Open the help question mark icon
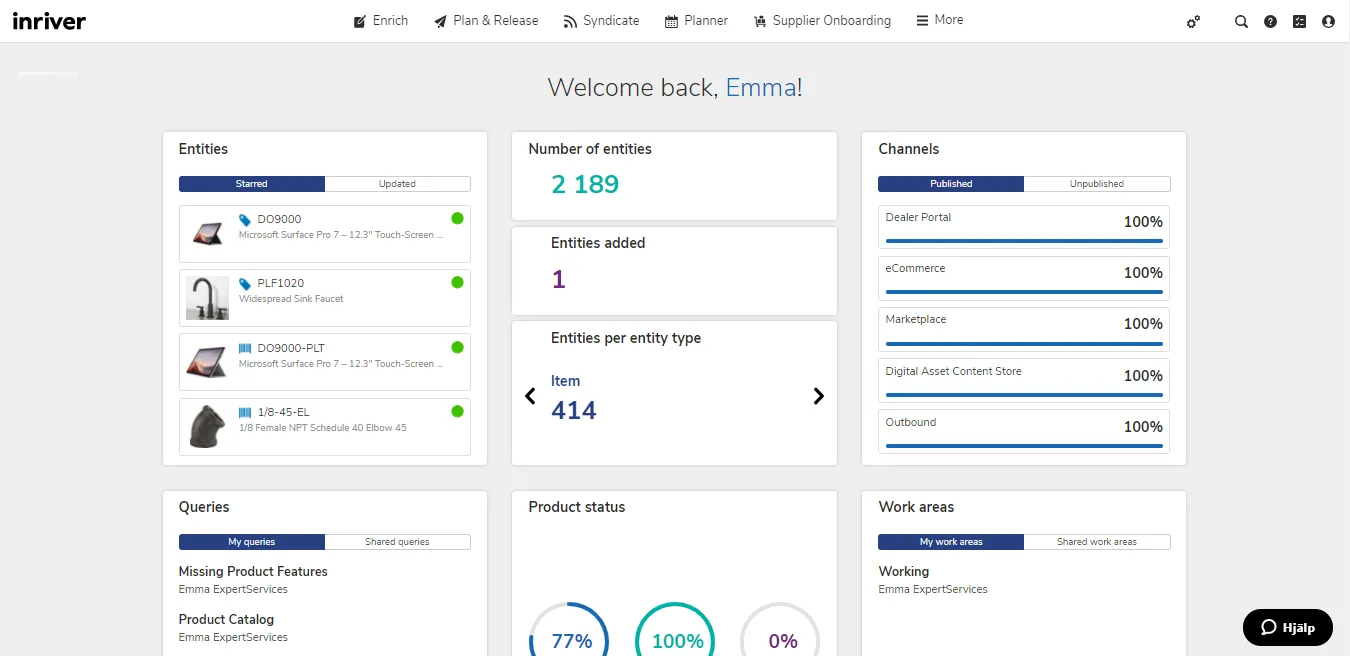The height and width of the screenshot is (656, 1350). click(x=1270, y=21)
